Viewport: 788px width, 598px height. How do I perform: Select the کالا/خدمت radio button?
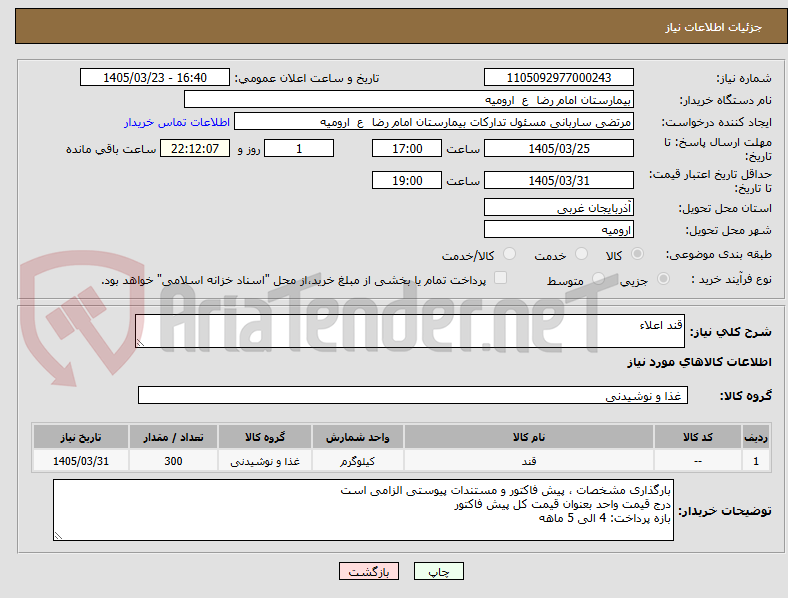510,254
